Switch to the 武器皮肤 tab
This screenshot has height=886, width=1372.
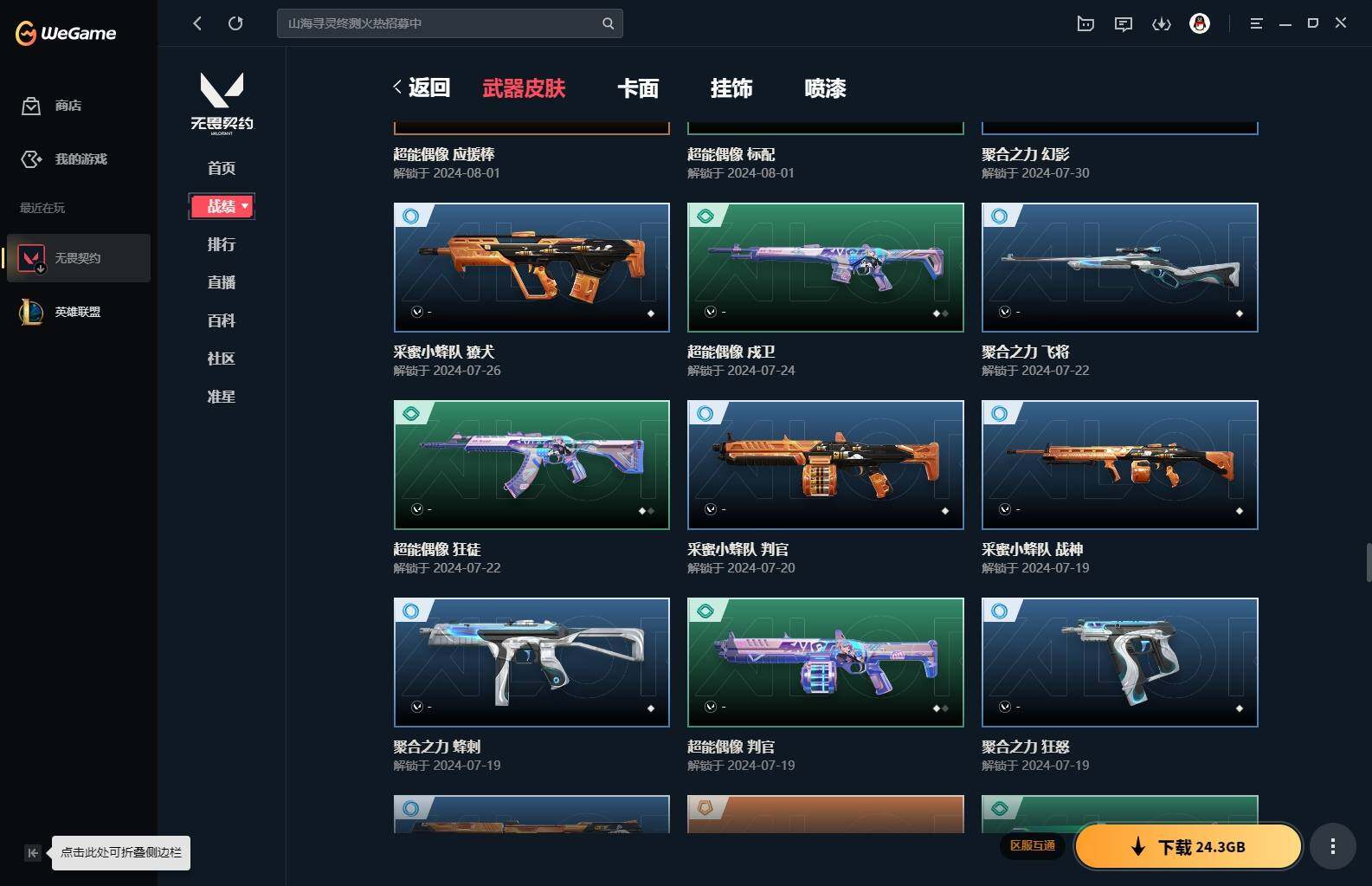coord(524,88)
